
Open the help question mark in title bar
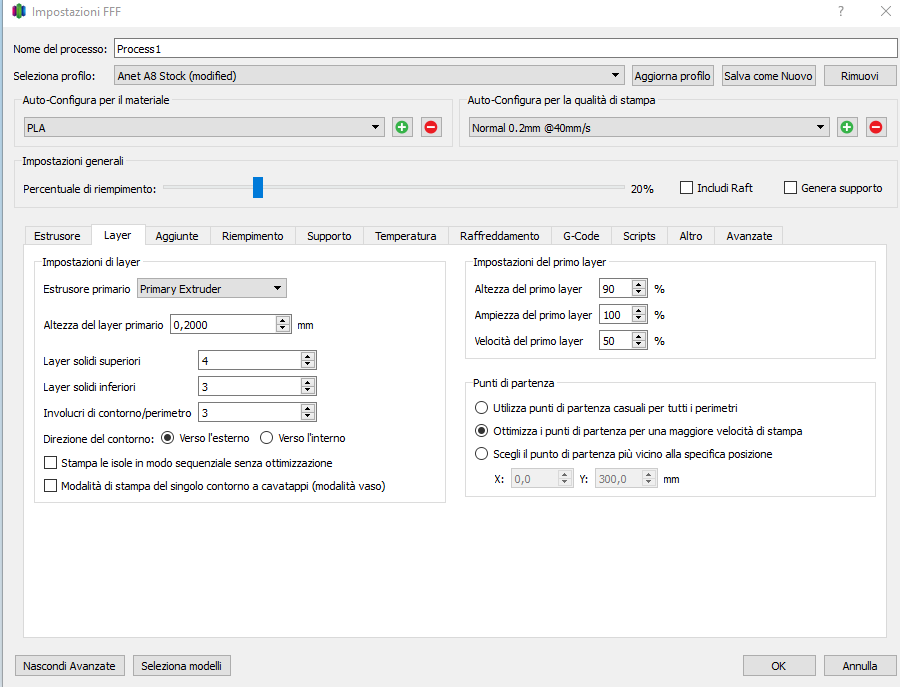coord(841,11)
